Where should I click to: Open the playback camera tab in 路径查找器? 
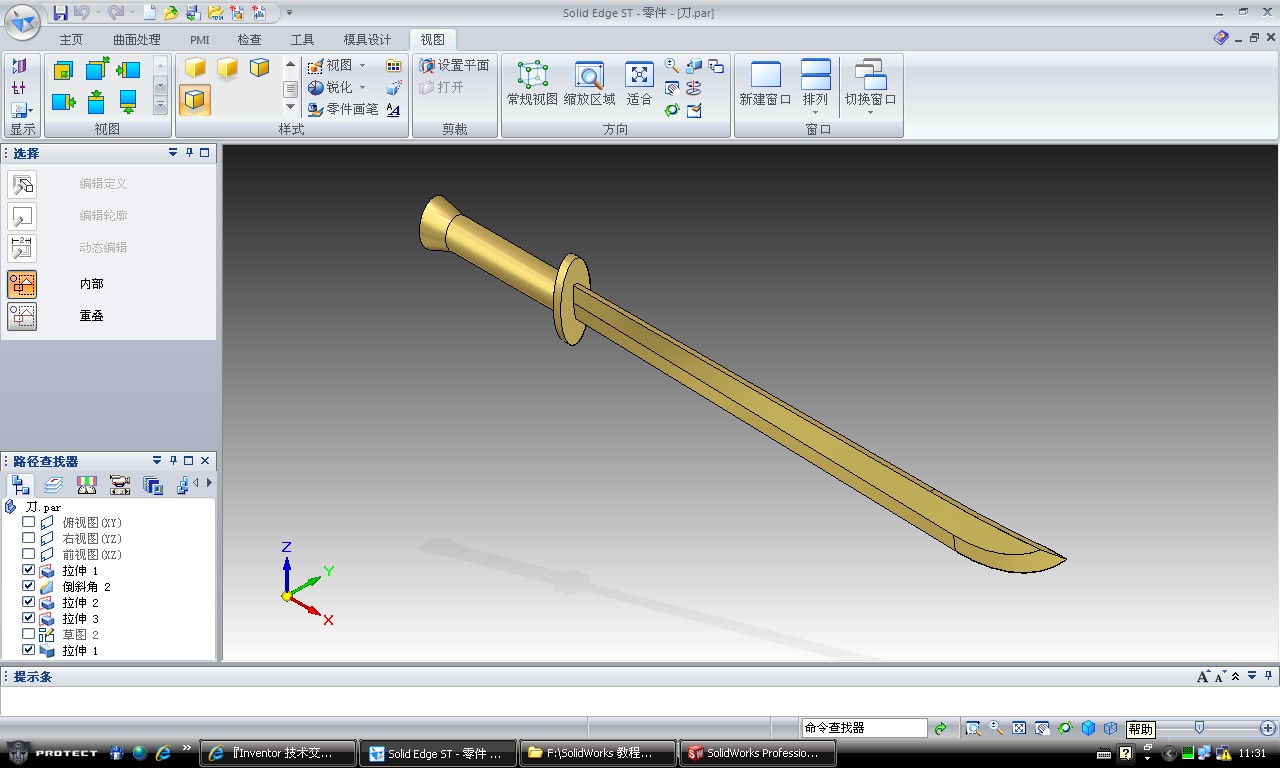(x=120, y=485)
